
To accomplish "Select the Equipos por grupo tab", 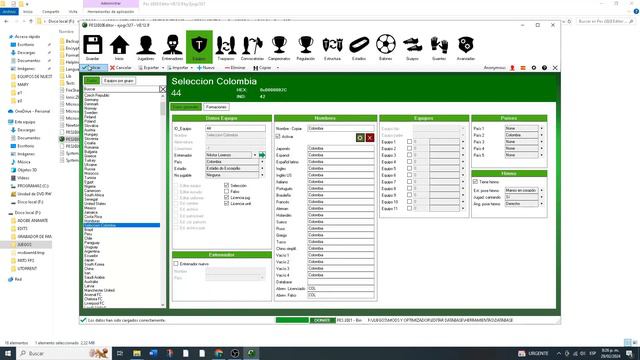I will click(x=119, y=81).
